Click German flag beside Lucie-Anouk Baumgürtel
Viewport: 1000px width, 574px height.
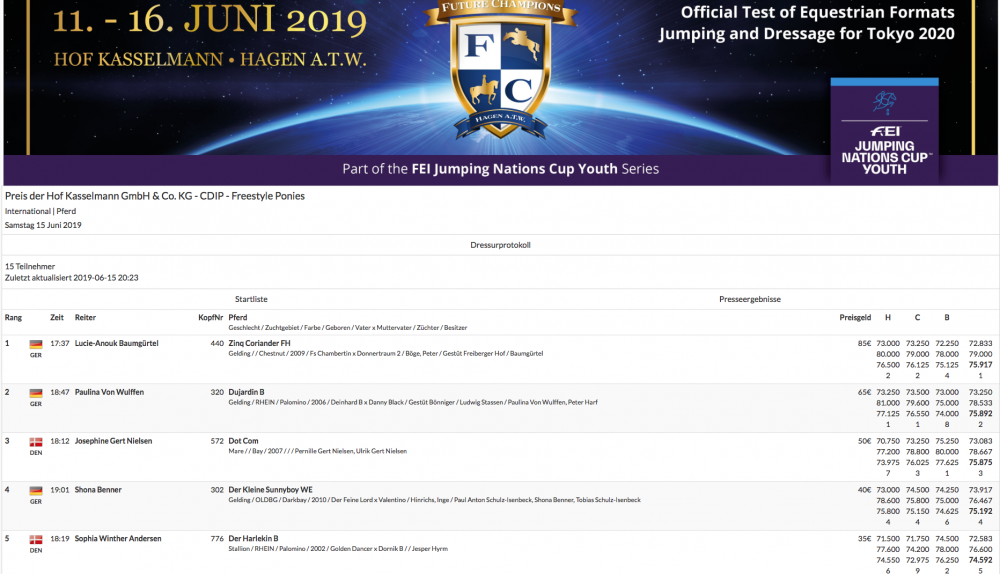tap(37, 344)
